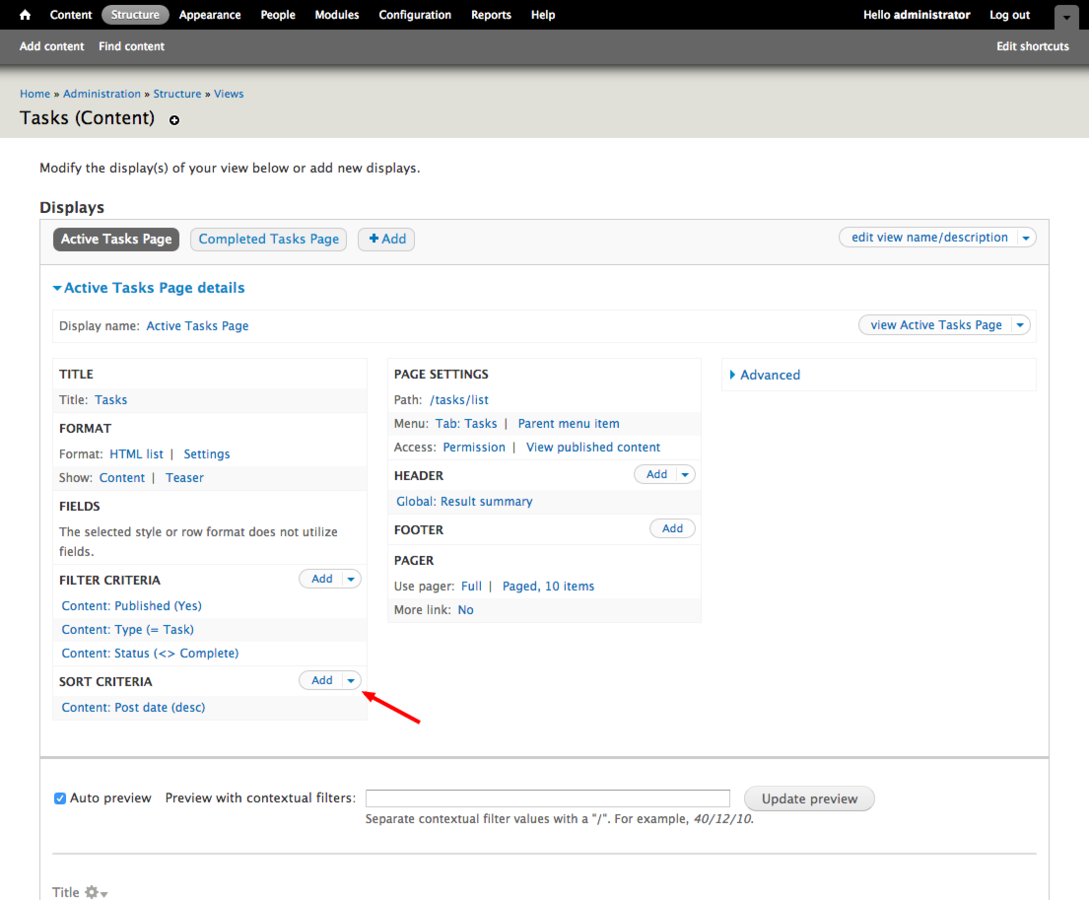Edit Content: Status (<> Complete) filter

click(150, 653)
